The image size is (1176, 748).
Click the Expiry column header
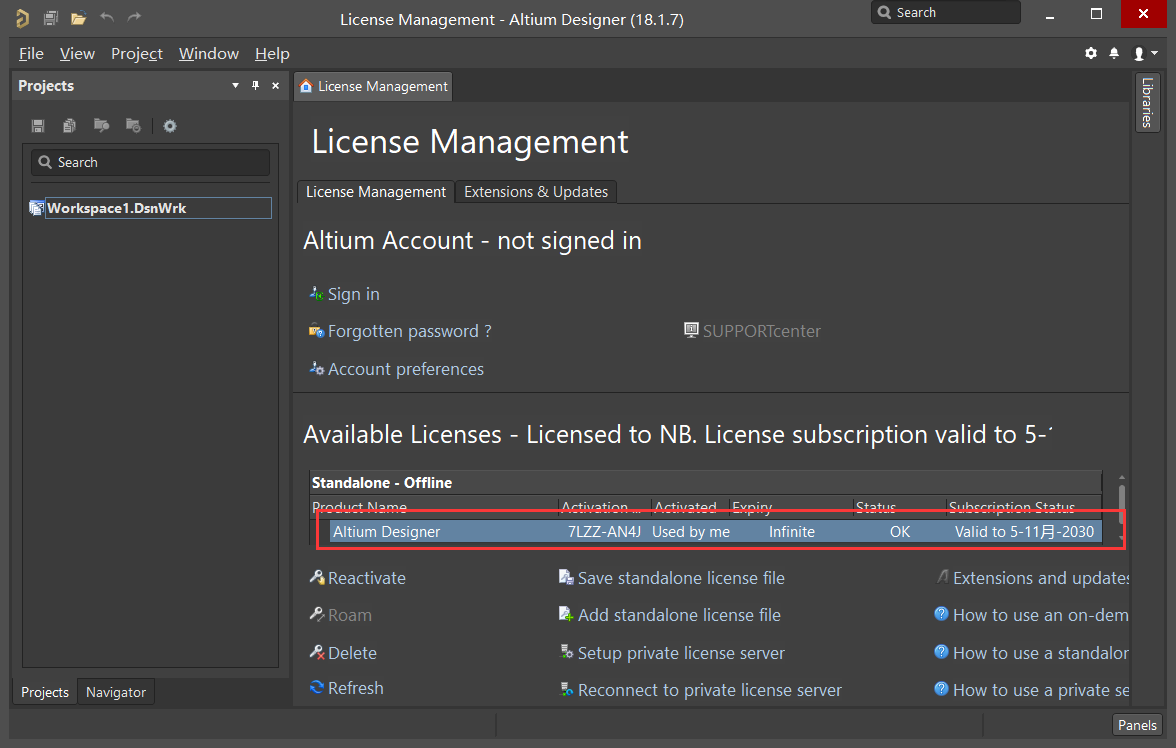pos(790,507)
